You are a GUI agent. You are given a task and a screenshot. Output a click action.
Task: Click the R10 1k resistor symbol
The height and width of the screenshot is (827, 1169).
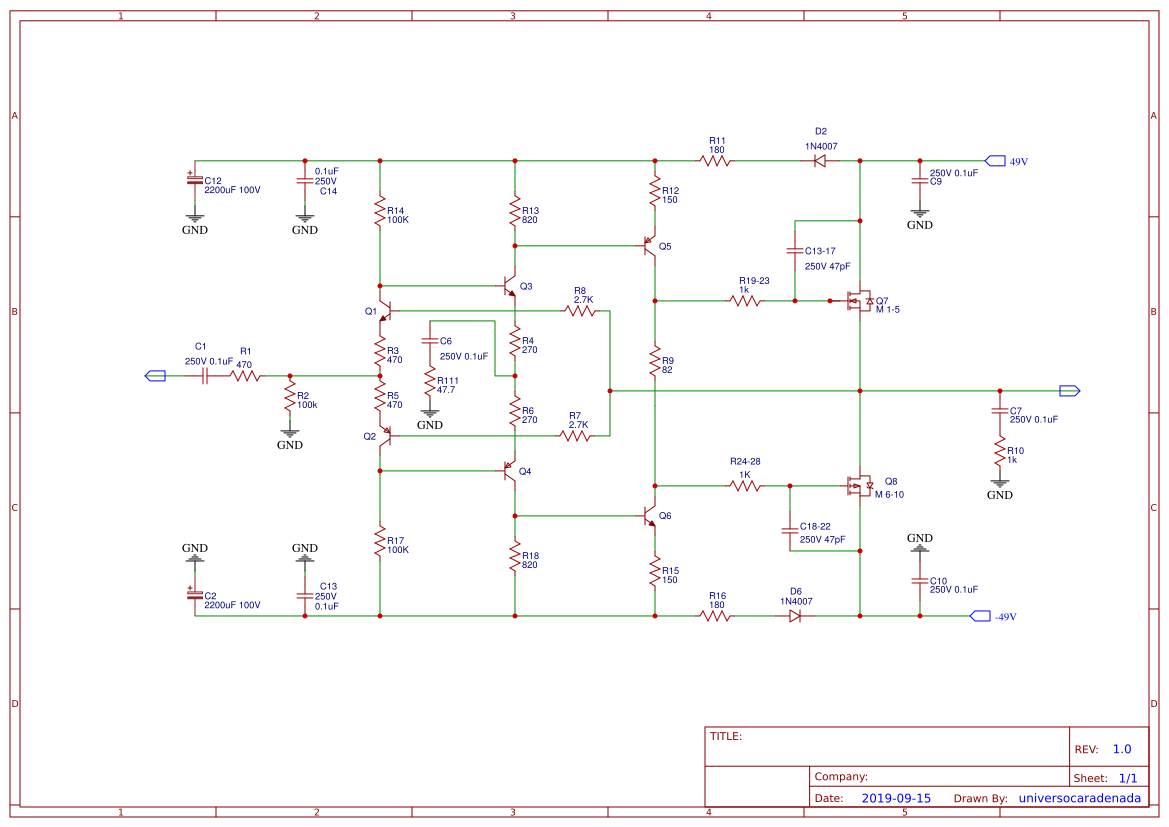1000,451
